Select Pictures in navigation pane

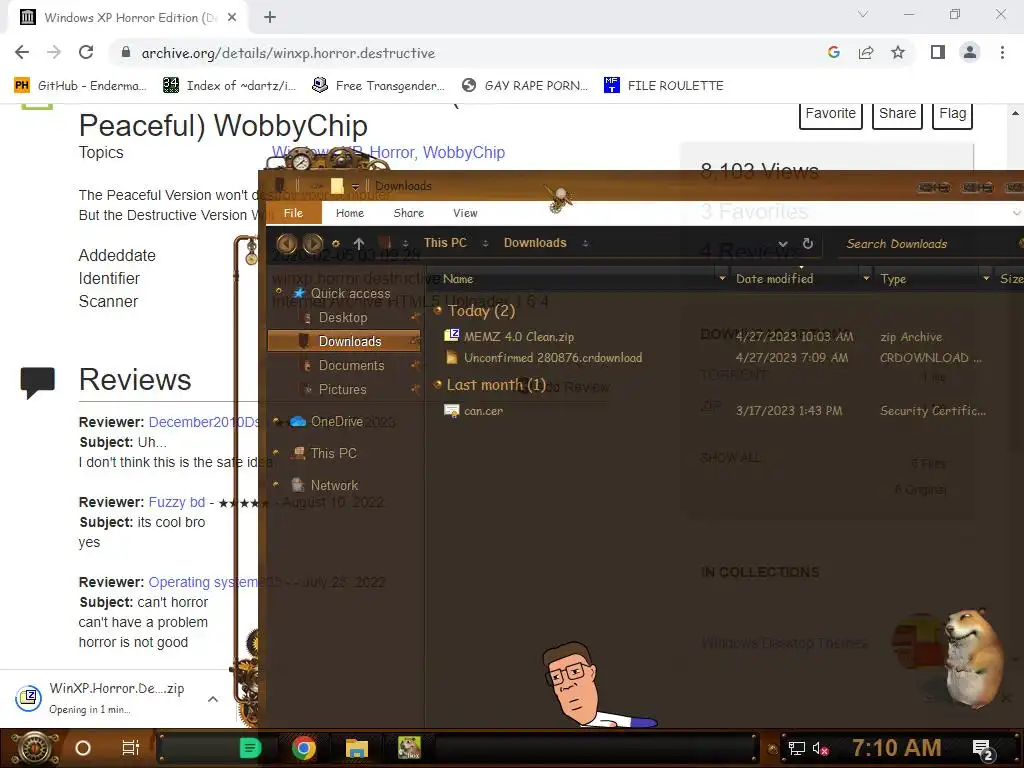[x=342, y=390]
